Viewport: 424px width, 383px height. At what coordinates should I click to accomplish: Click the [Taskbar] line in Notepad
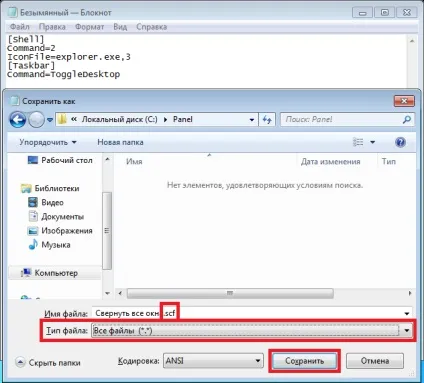point(31,66)
